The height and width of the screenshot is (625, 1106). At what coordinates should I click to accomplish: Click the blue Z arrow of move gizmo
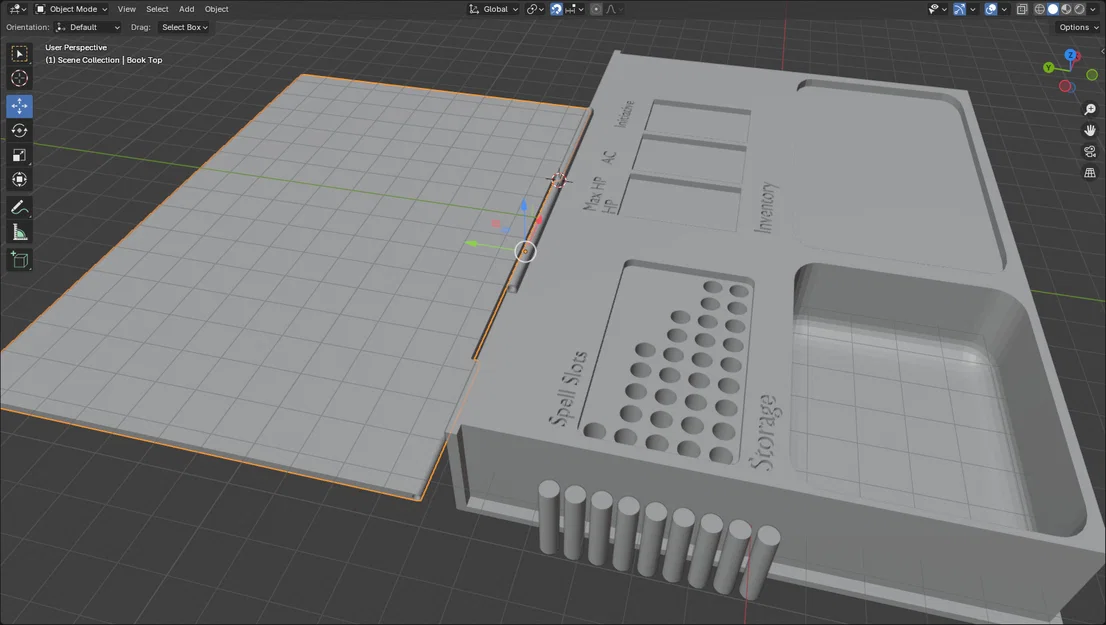tap(523, 205)
